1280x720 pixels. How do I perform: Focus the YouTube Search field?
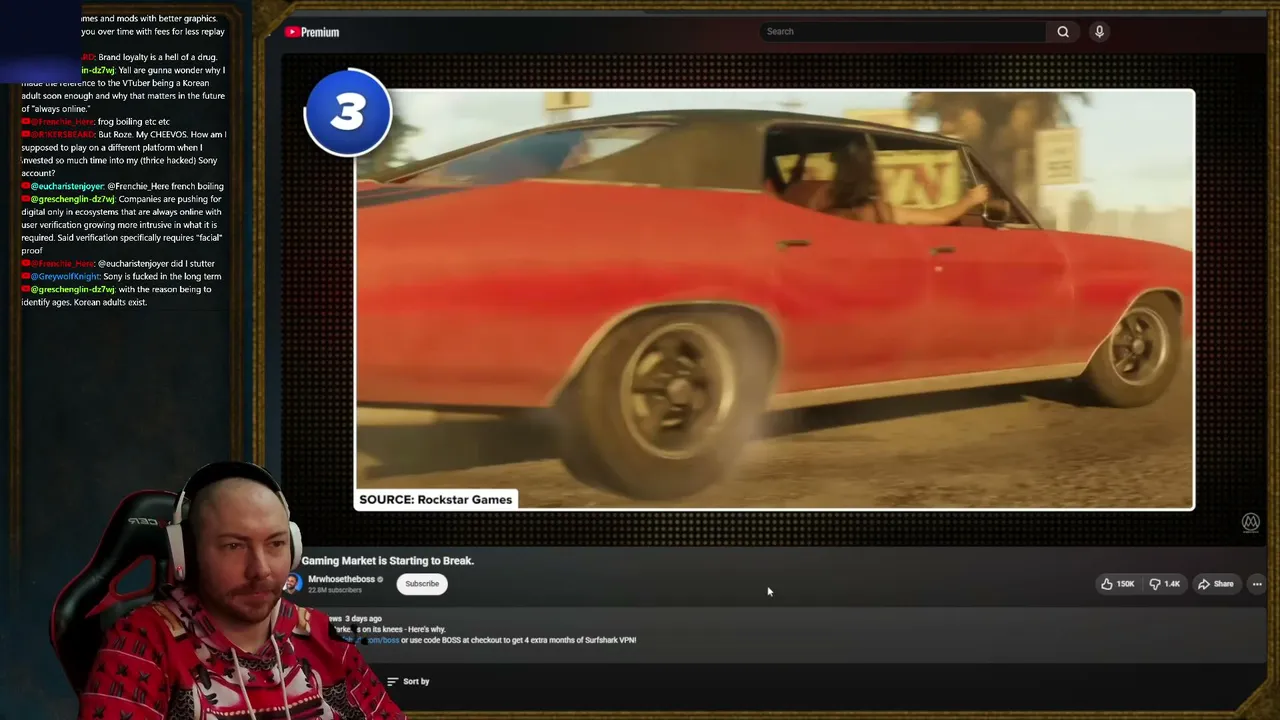coord(902,31)
